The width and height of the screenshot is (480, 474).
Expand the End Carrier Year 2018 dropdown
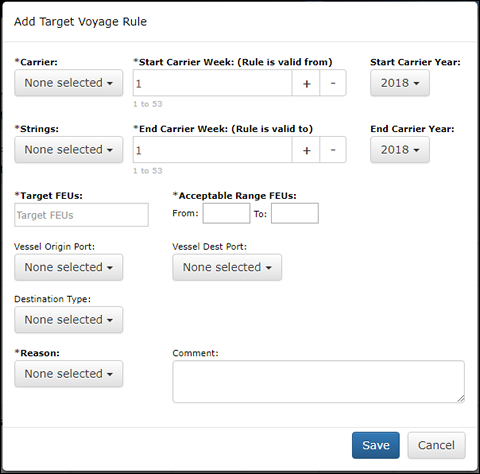[400, 150]
